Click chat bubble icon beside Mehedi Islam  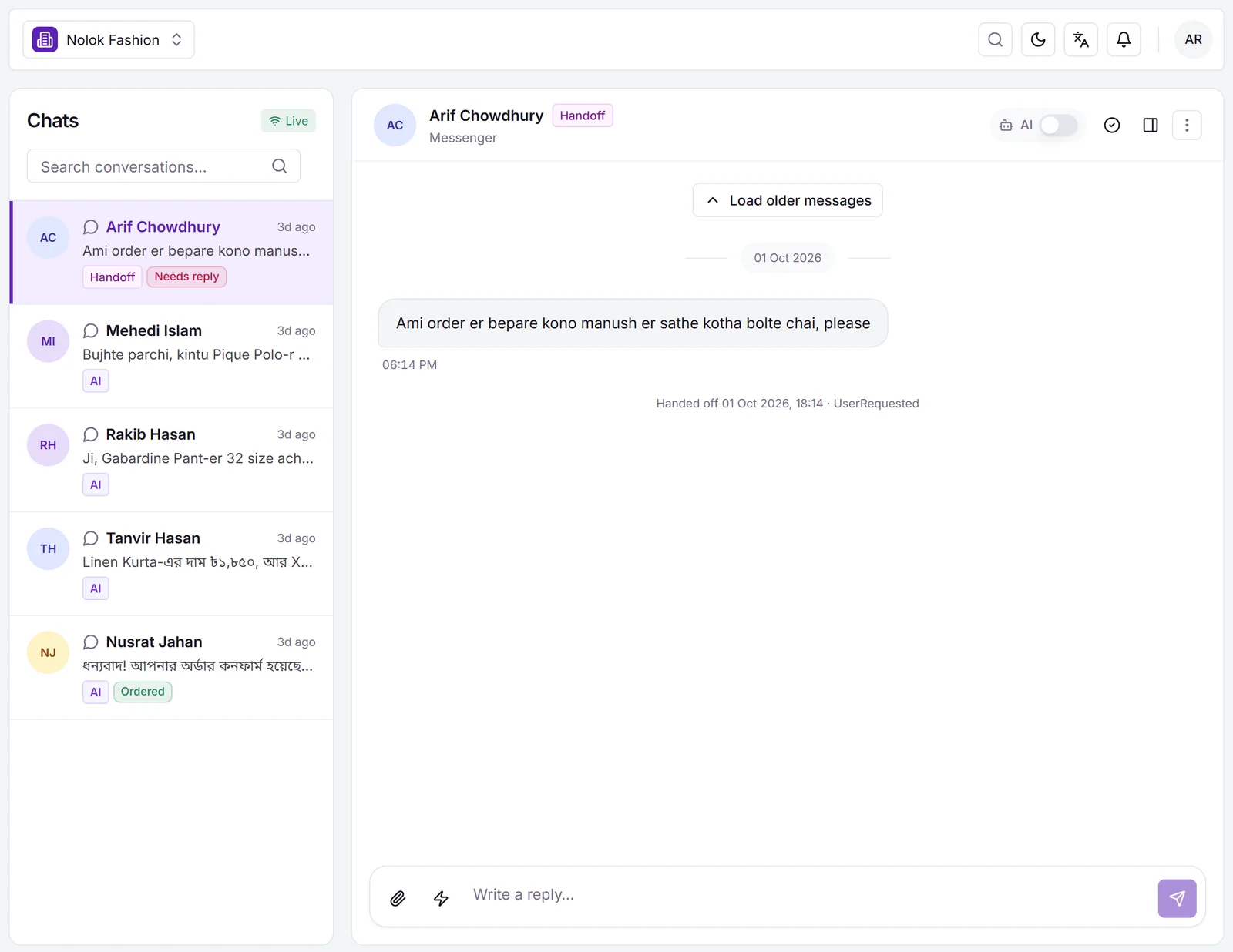click(x=91, y=331)
